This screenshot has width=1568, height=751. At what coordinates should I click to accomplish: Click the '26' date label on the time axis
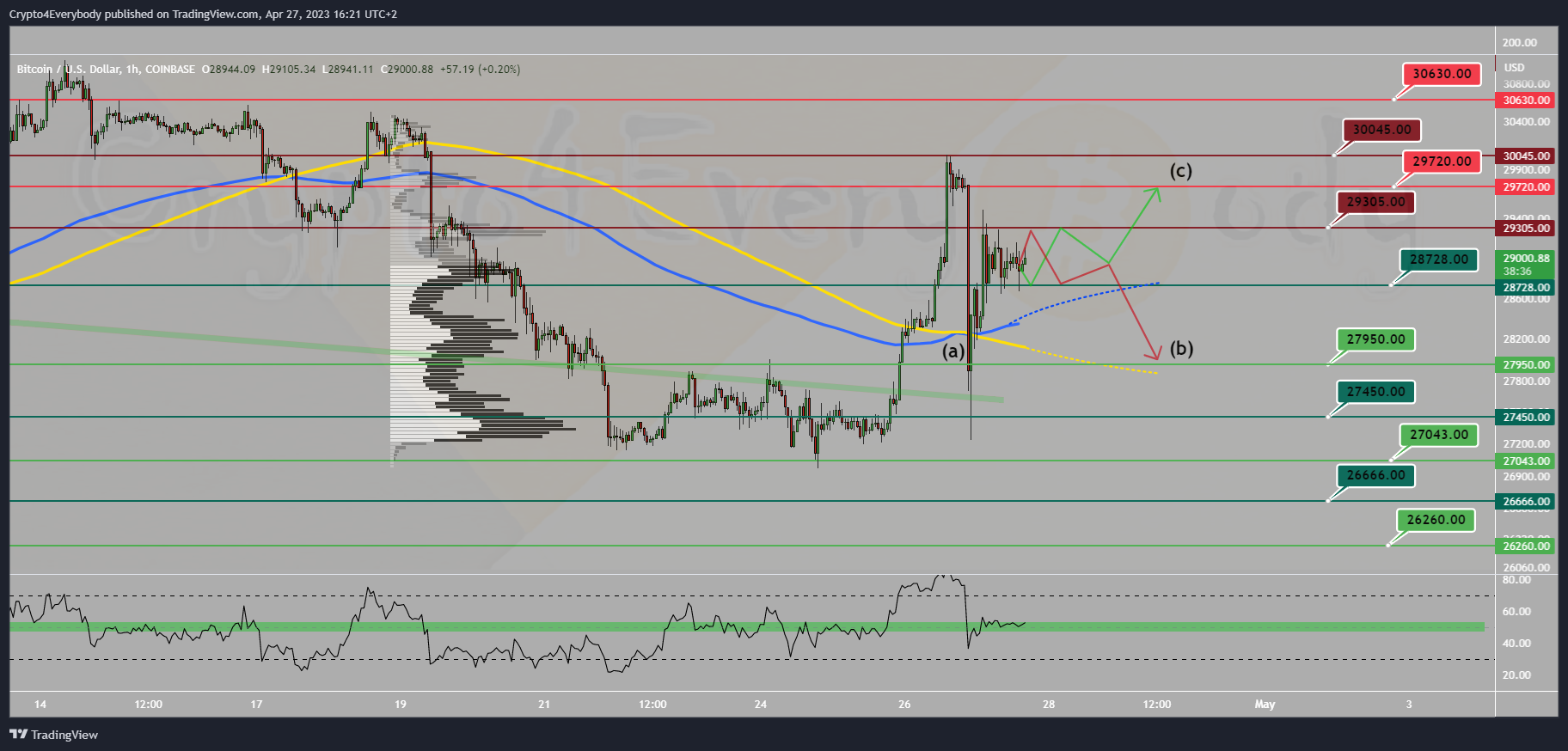(x=904, y=705)
